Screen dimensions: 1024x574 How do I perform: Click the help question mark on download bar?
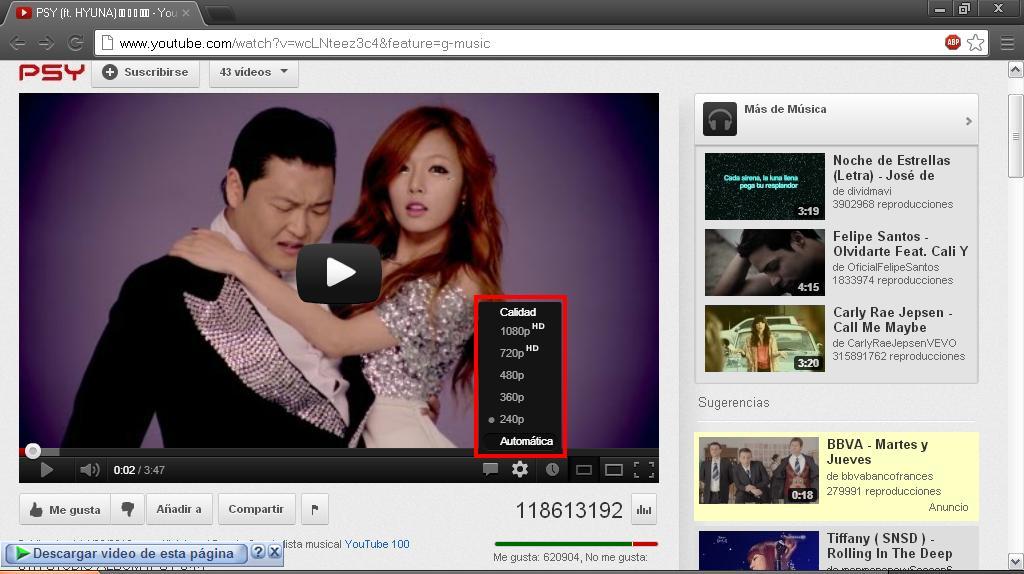pyautogui.click(x=258, y=552)
